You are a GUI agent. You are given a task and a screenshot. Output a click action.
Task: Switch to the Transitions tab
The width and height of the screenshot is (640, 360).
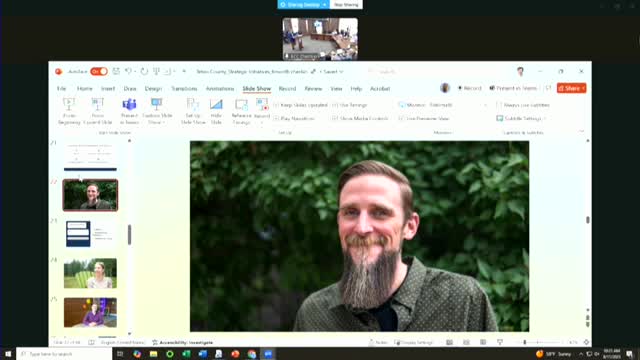(x=184, y=89)
